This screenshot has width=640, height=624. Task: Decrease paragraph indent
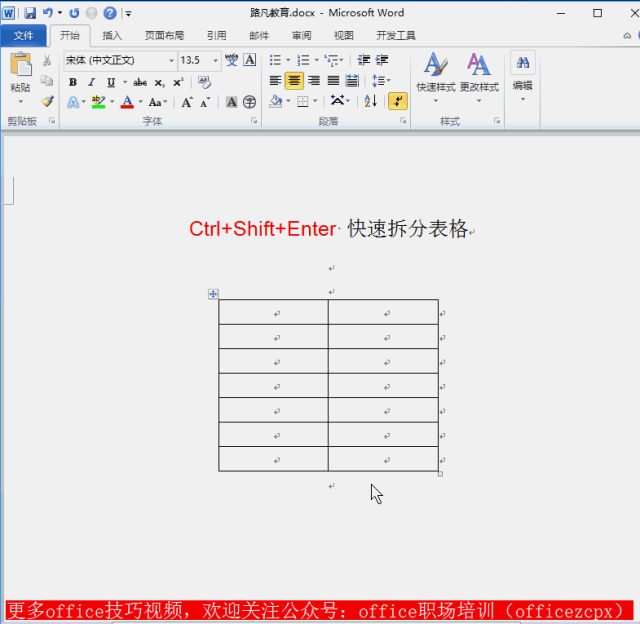(x=363, y=60)
